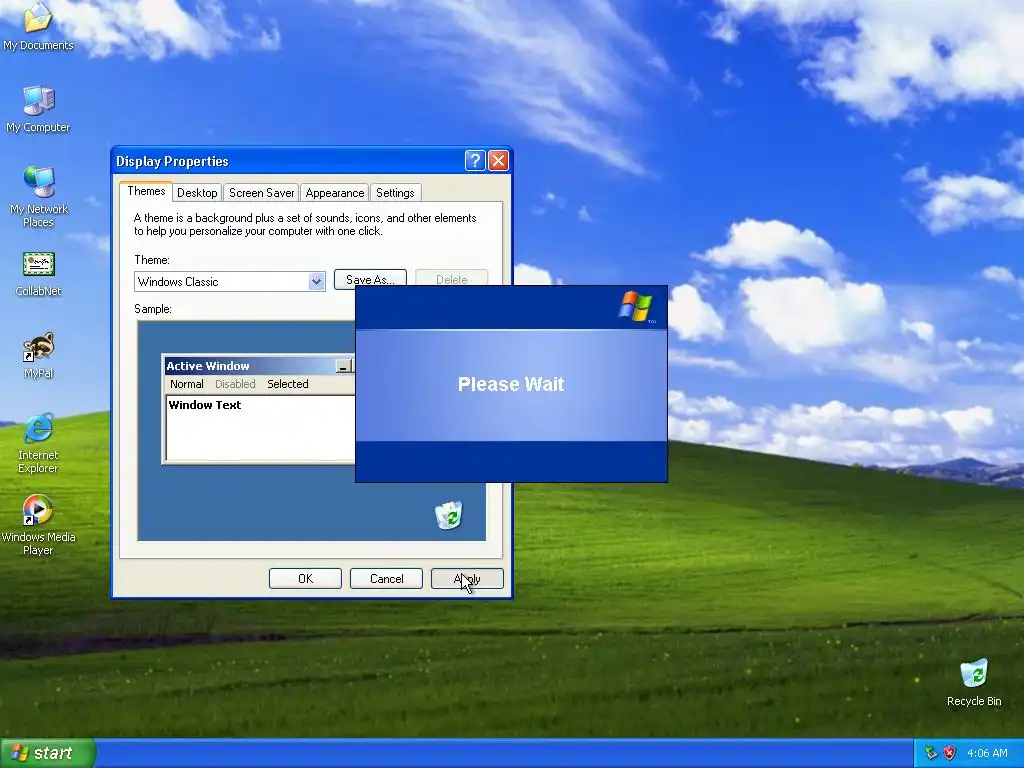Click the help question mark button in Display Properties
This screenshot has width=1024, height=768.
(475, 161)
